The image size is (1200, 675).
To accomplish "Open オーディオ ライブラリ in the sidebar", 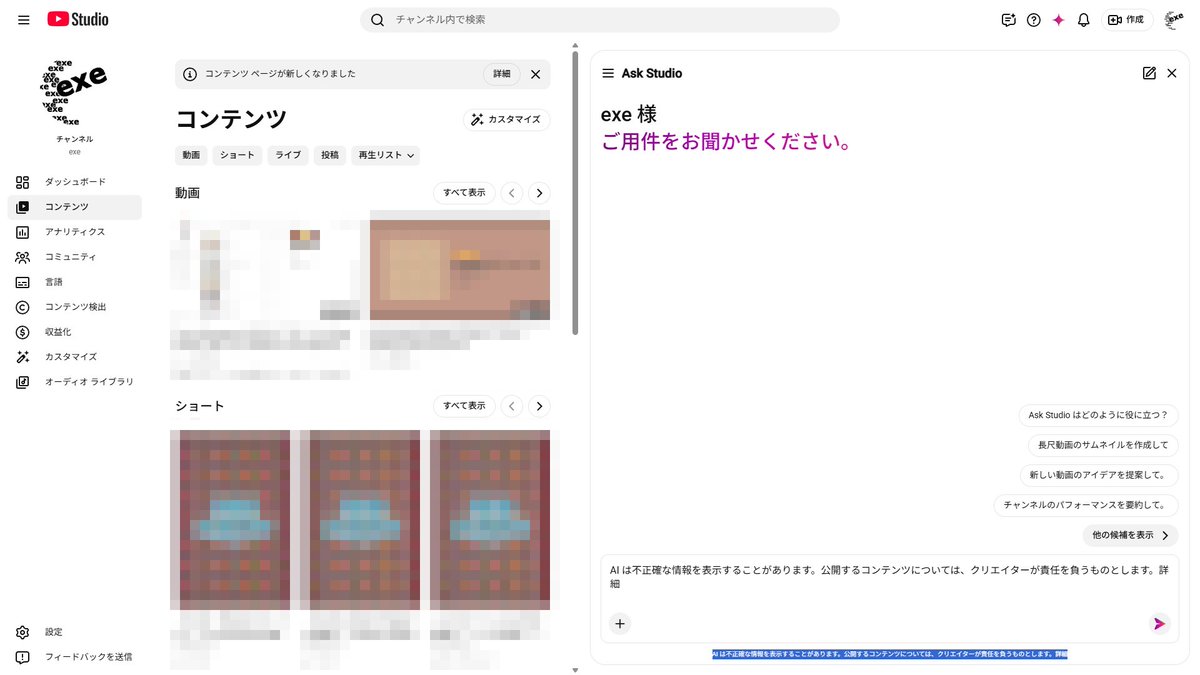I will point(75,382).
